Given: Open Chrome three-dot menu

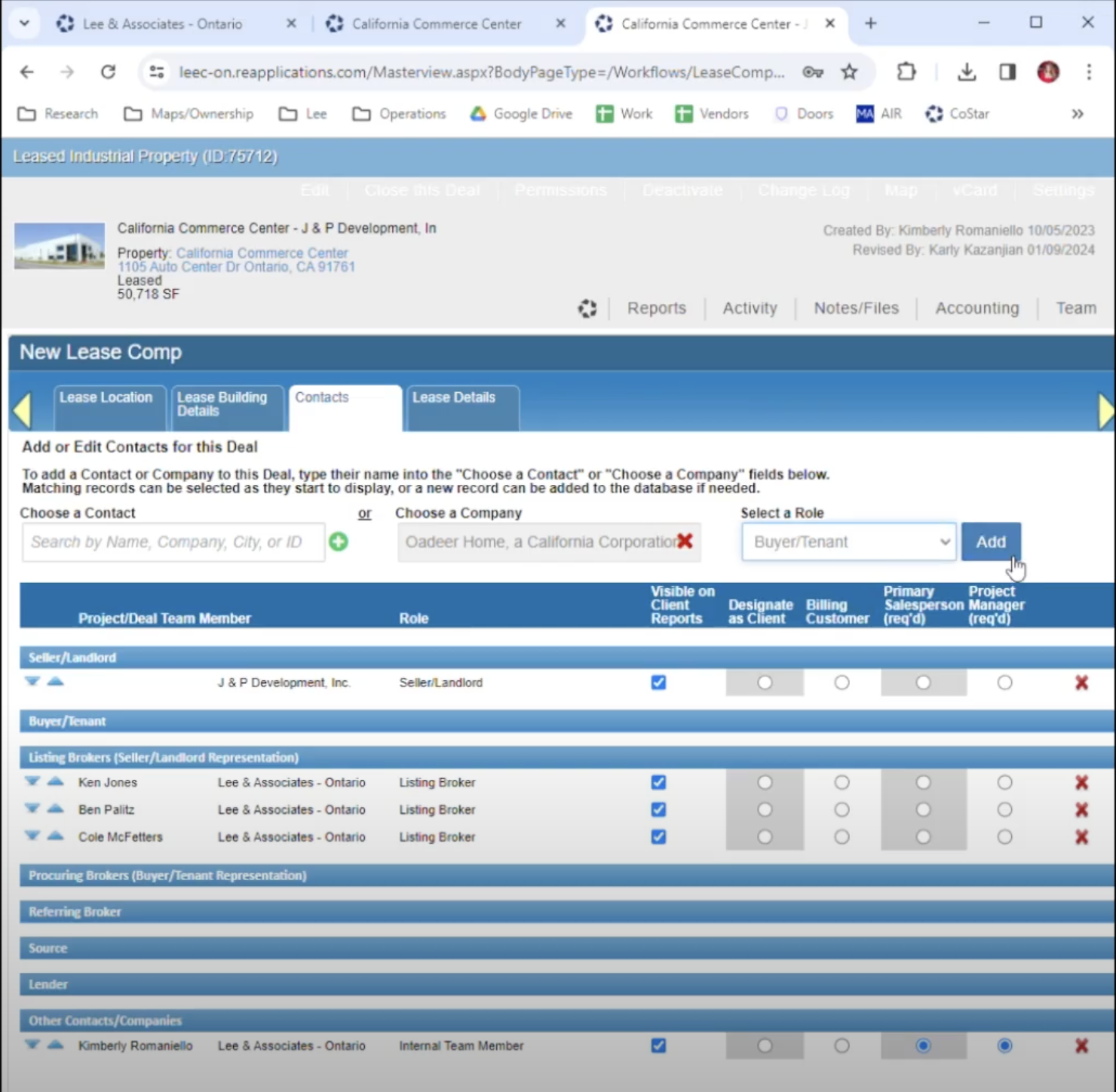Looking at the screenshot, I should click(x=1089, y=72).
